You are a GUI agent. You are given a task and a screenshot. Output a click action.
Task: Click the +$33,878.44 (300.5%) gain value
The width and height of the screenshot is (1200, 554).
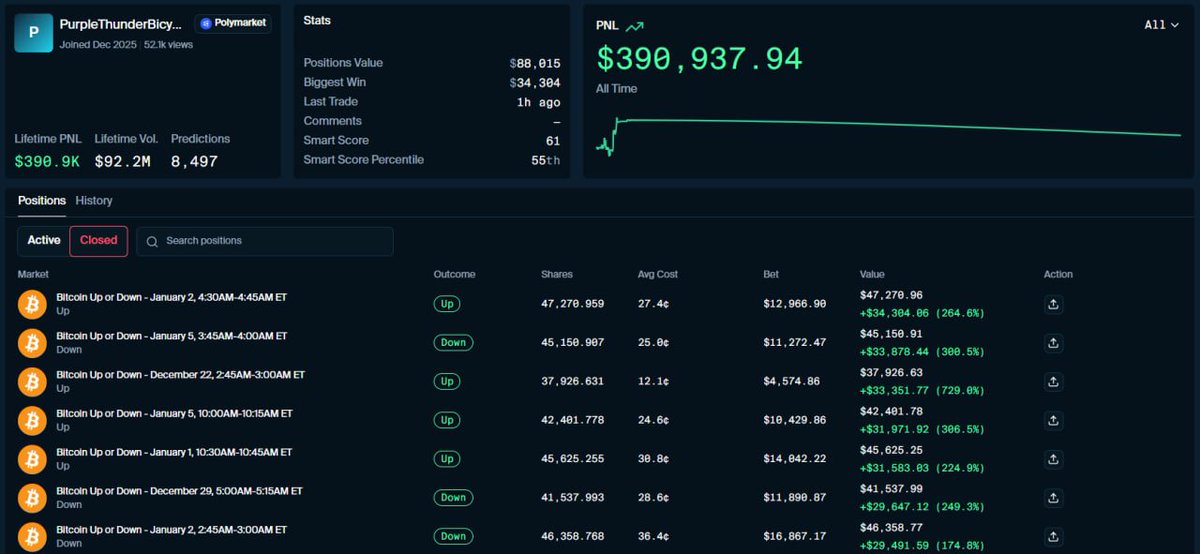(x=922, y=351)
